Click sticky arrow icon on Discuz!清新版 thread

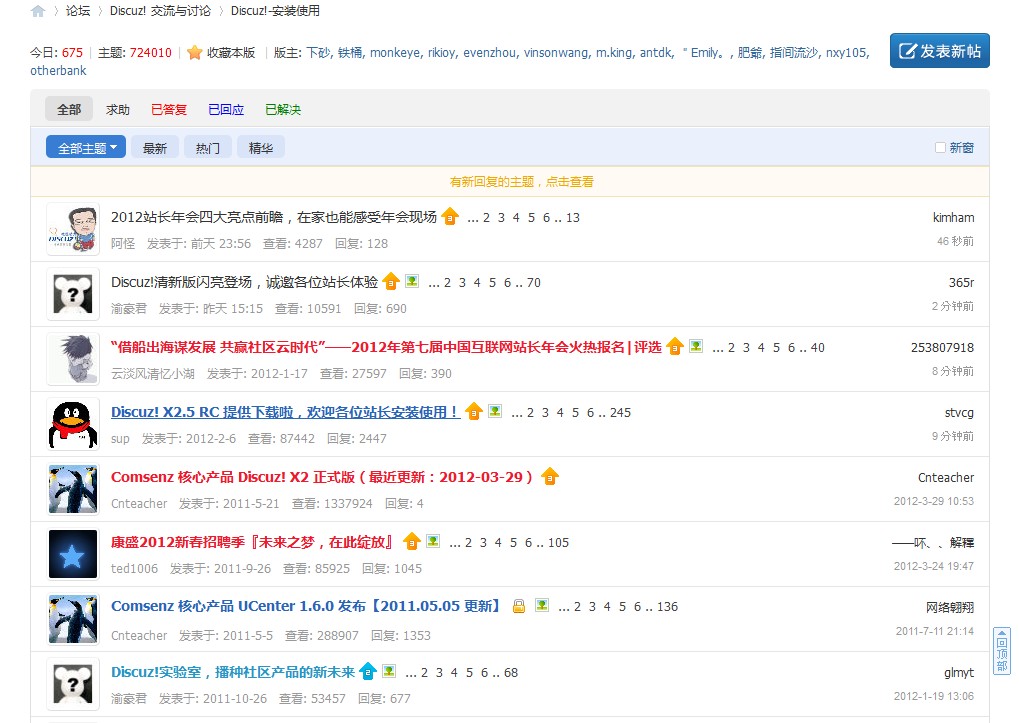tap(391, 281)
